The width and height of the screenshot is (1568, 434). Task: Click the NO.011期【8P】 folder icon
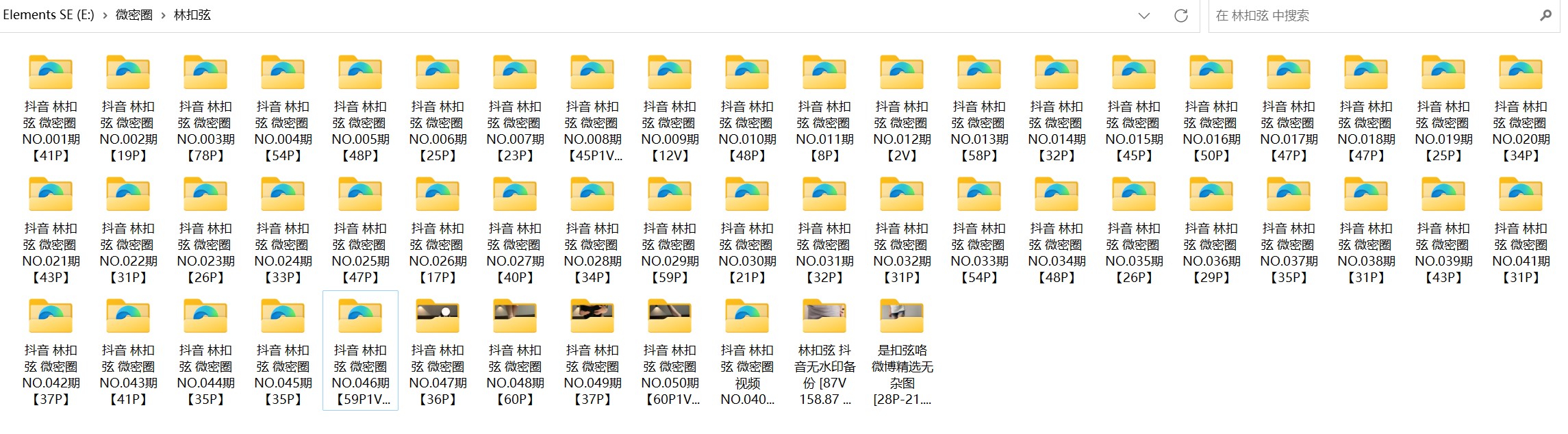click(825, 73)
